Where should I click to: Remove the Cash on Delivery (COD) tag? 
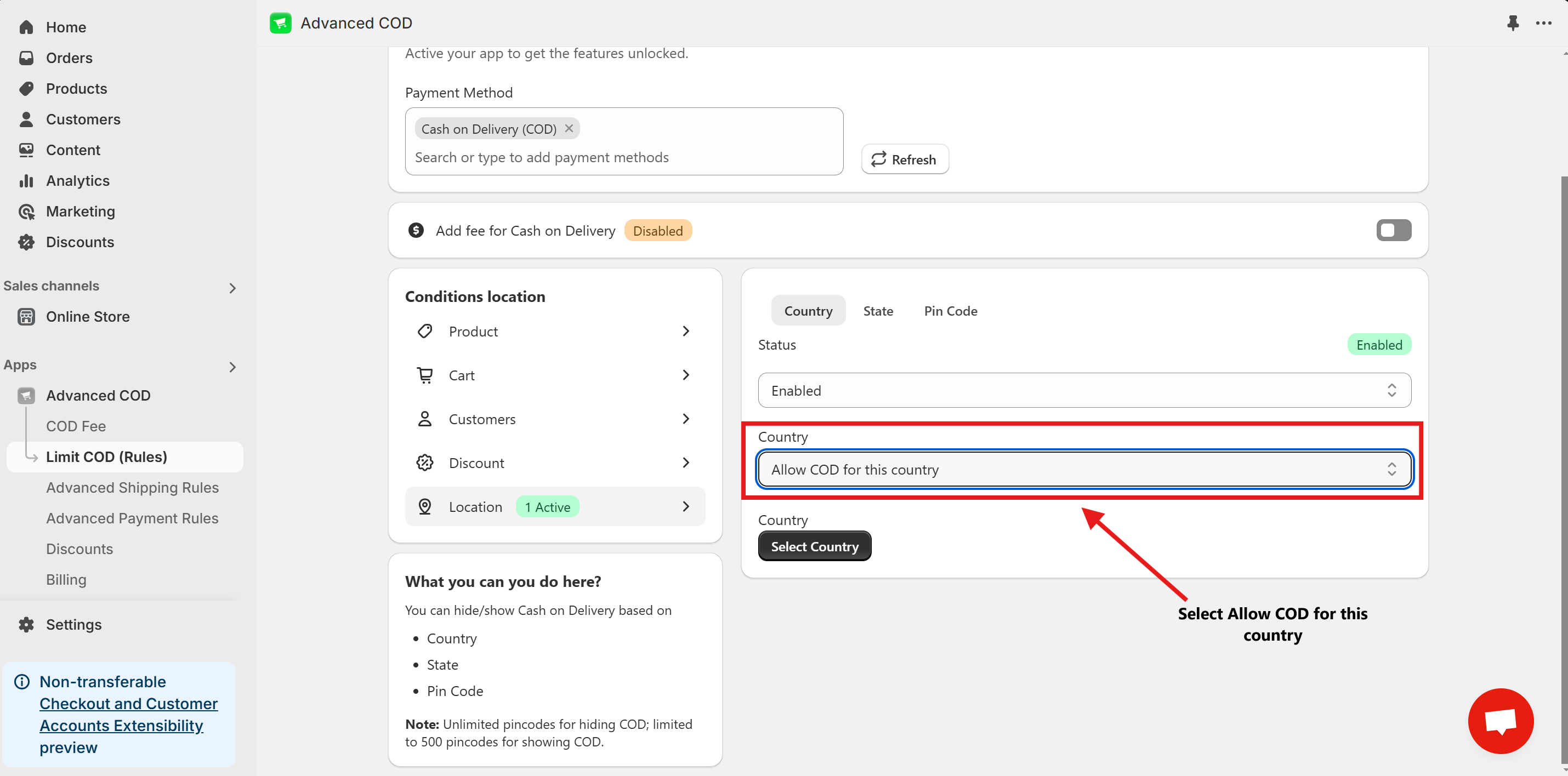569,128
